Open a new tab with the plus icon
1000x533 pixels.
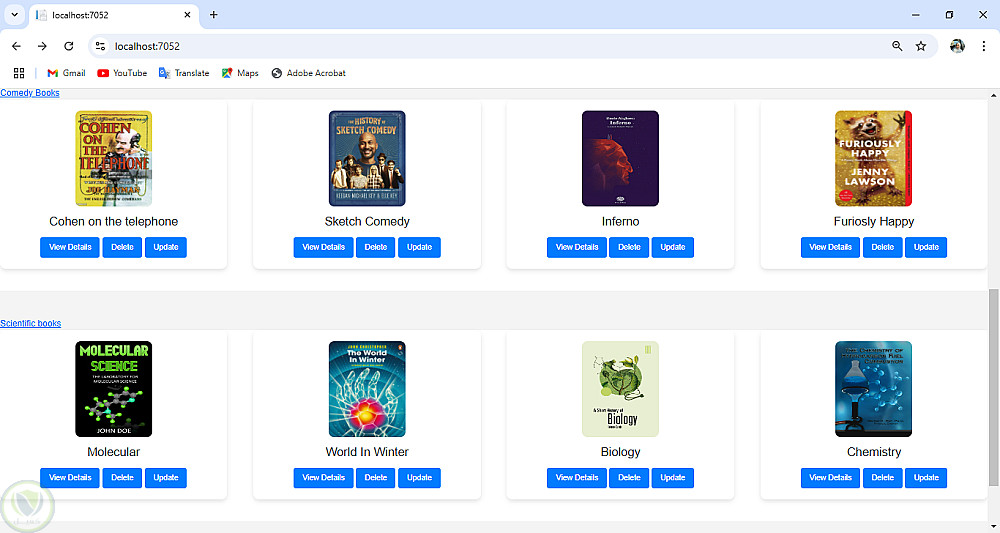tap(214, 15)
